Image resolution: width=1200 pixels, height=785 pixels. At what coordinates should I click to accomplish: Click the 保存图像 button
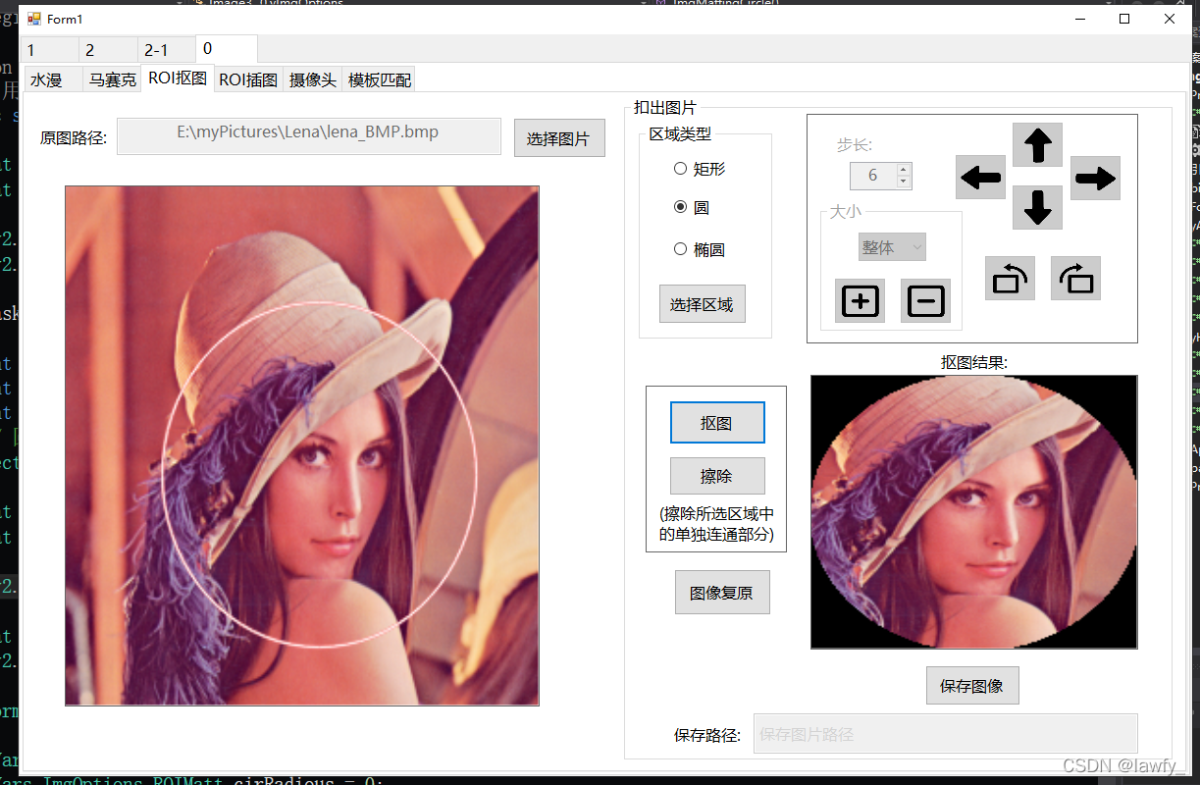tap(972, 686)
